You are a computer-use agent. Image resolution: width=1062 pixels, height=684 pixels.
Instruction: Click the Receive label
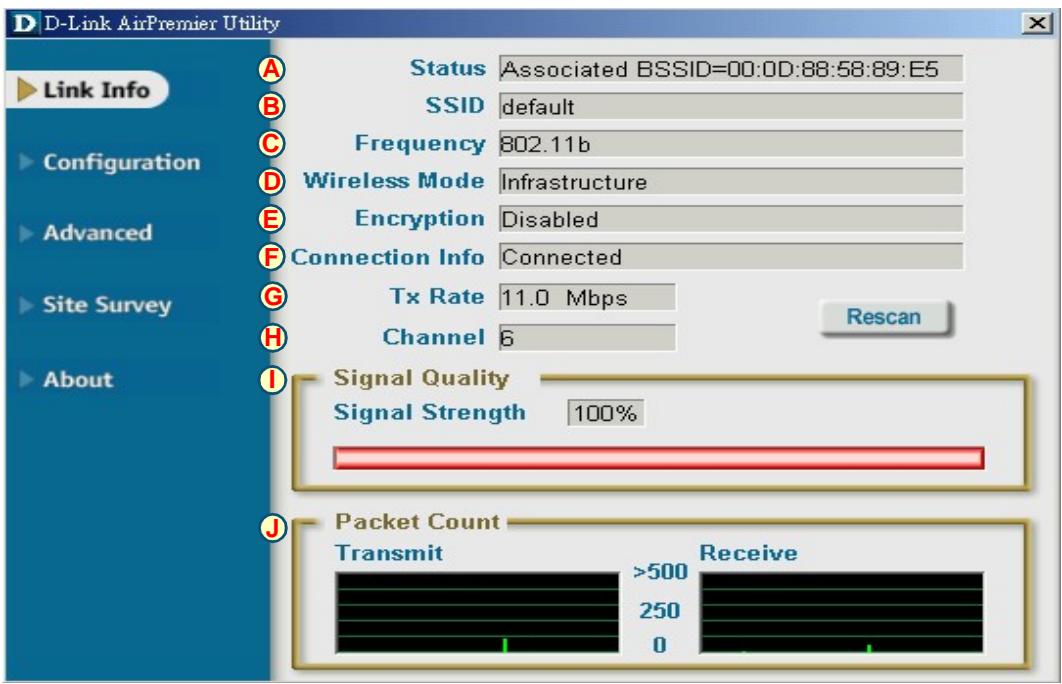point(748,553)
